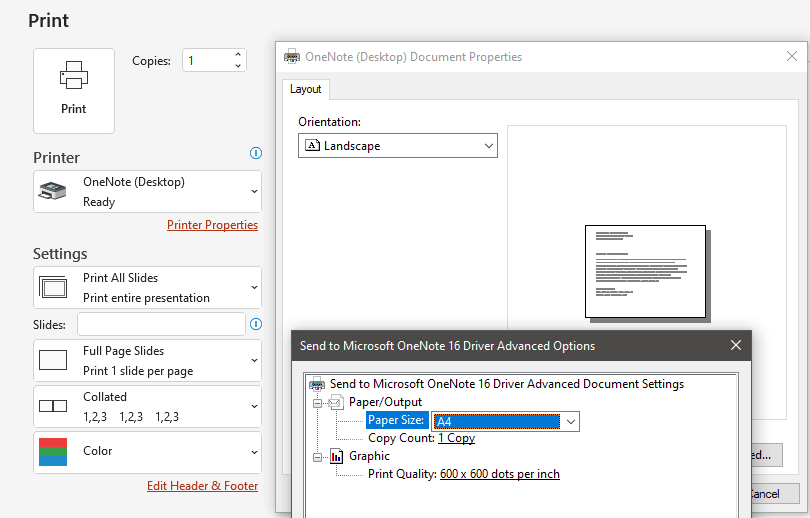Collapse the Graphic tree node

pos(318,457)
